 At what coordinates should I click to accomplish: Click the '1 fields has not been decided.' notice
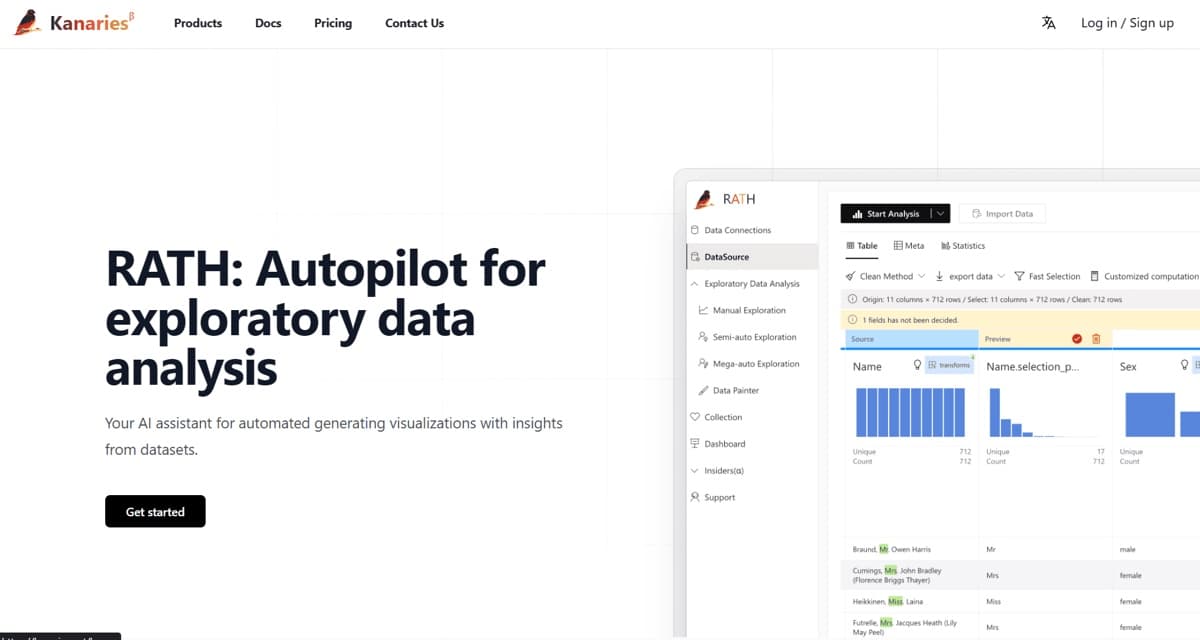point(1020,320)
